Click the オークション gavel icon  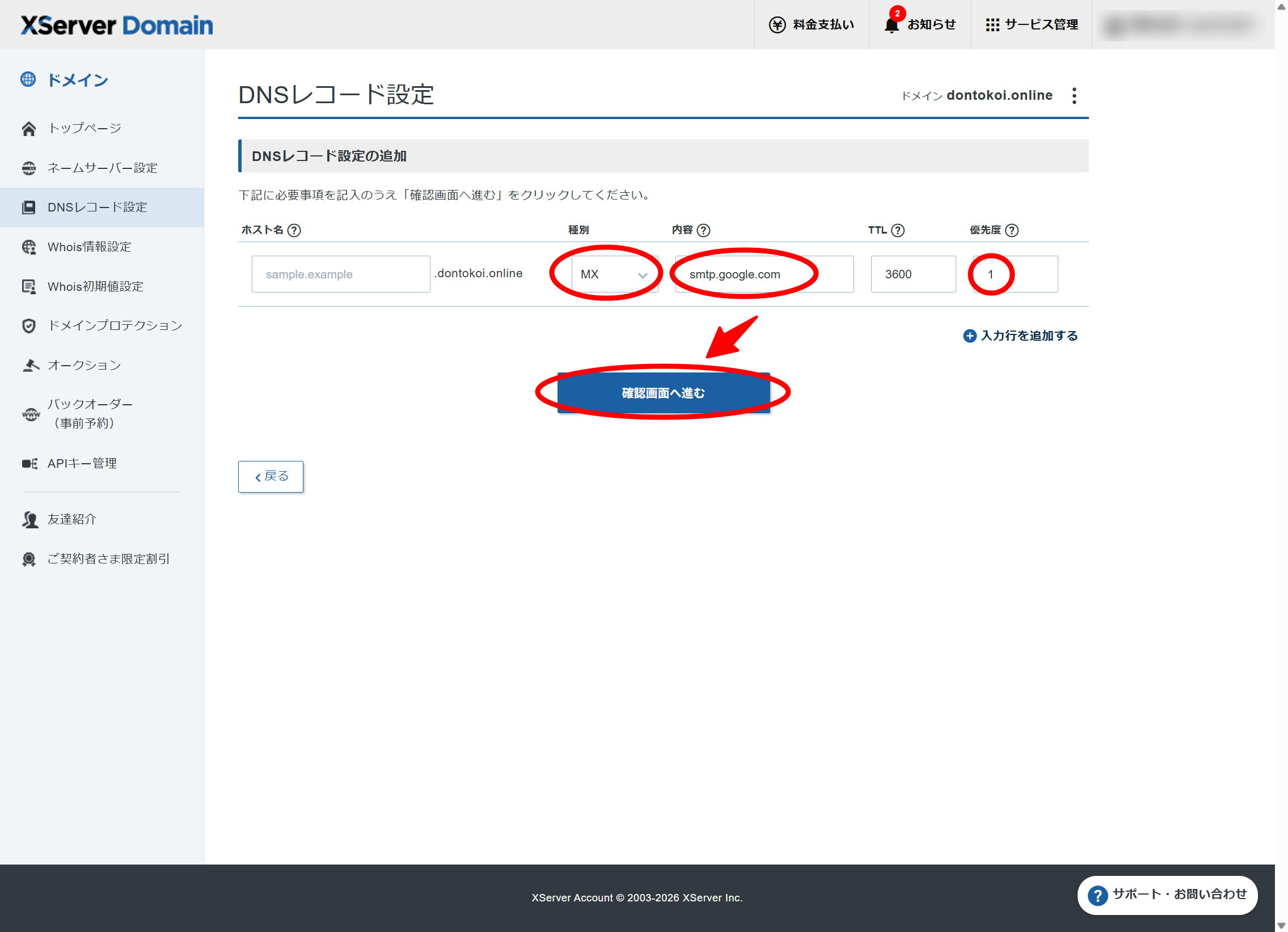pos(29,366)
